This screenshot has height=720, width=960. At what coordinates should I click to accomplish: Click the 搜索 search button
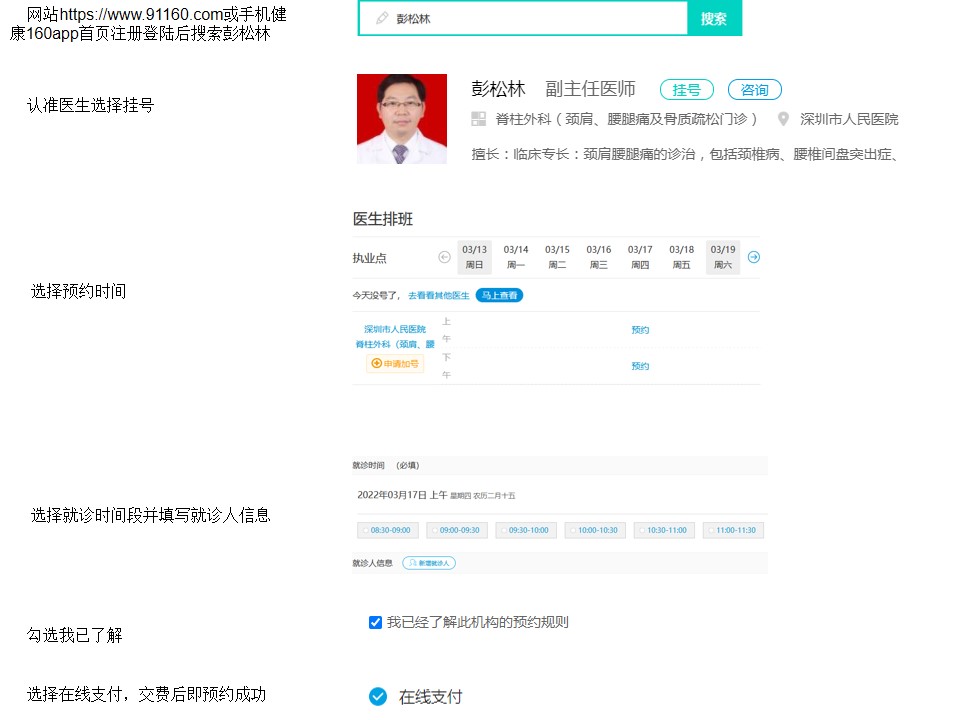714,18
